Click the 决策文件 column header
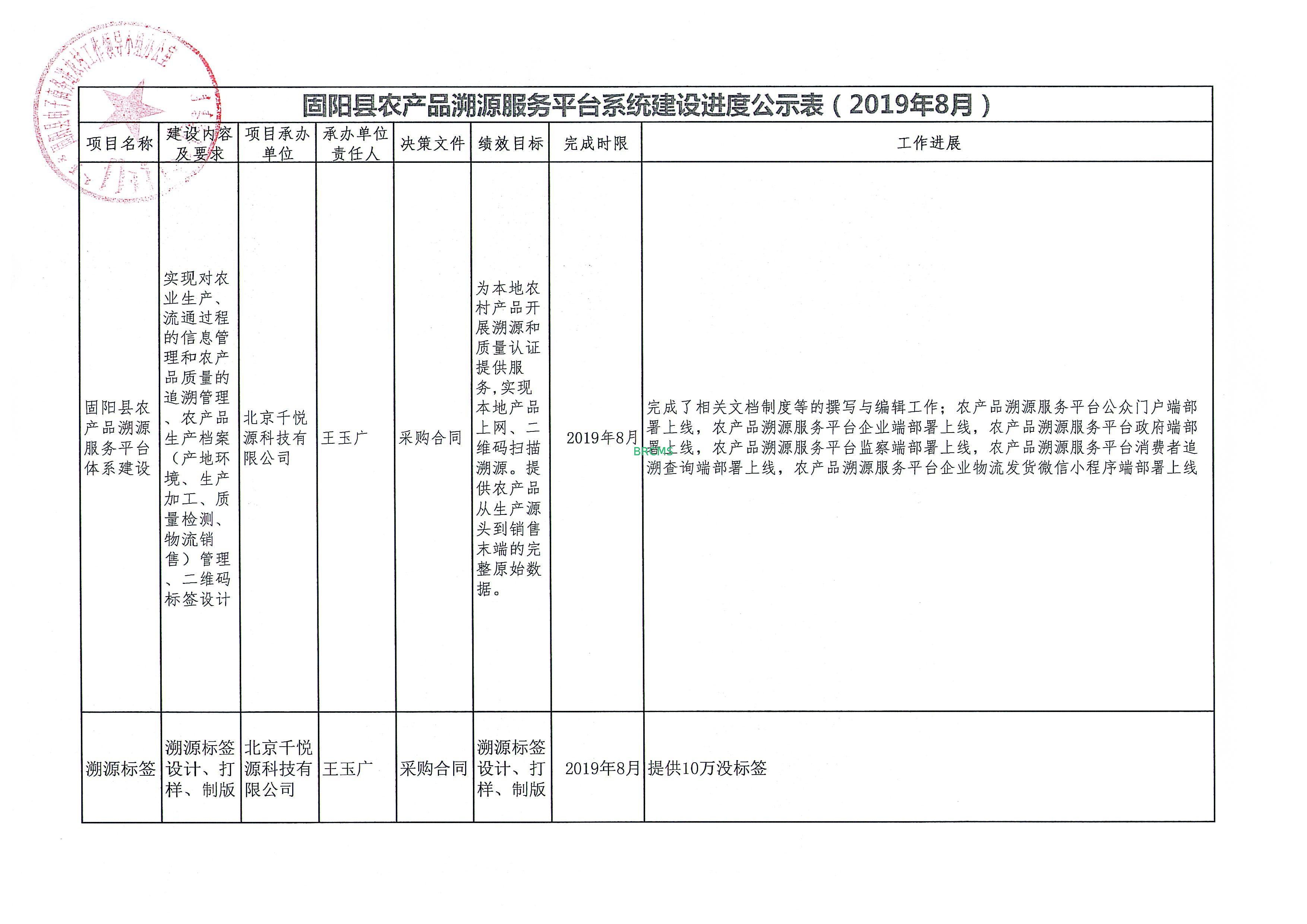 coord(433,143)
